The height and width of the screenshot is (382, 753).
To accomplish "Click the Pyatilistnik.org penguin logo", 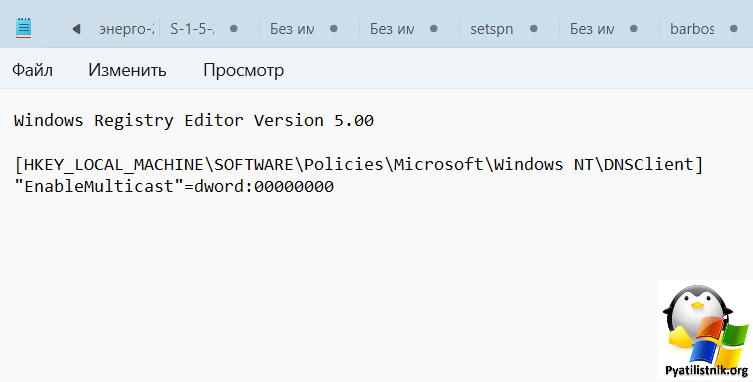I will click(x=705, y=330).
